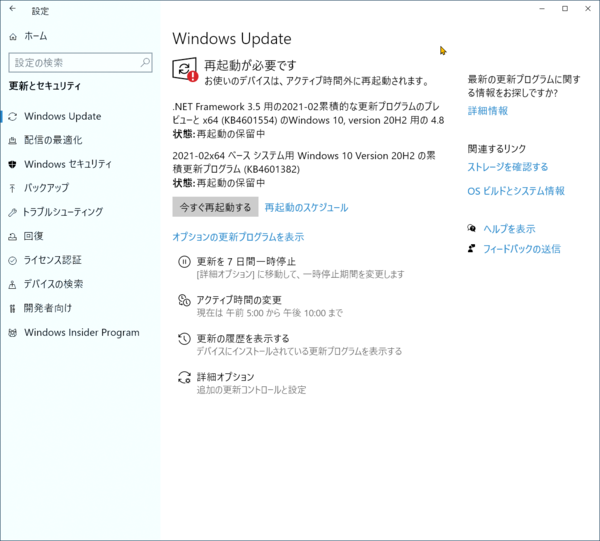Click the フィードバックの送信 person icon
The image size is (600, 541).
(472, 249)
